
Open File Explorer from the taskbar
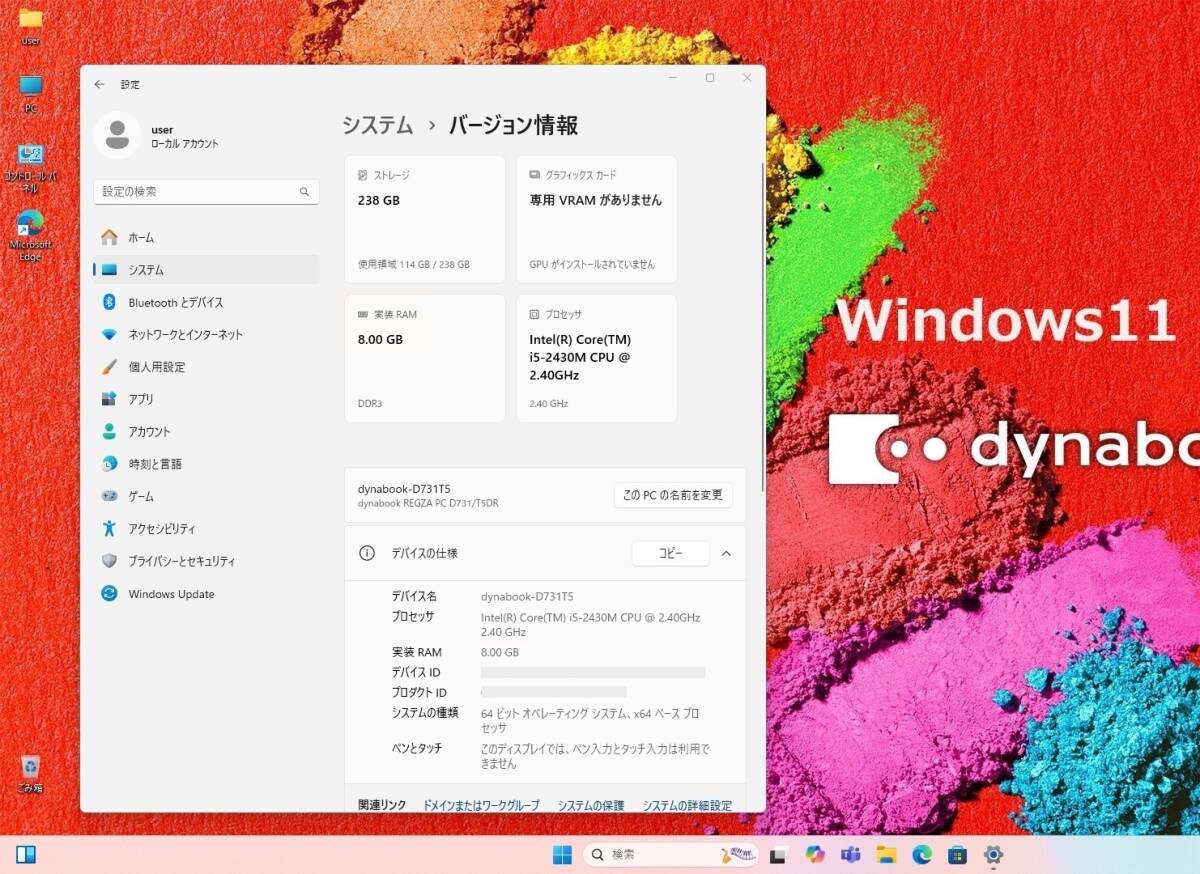pos(887,855)
